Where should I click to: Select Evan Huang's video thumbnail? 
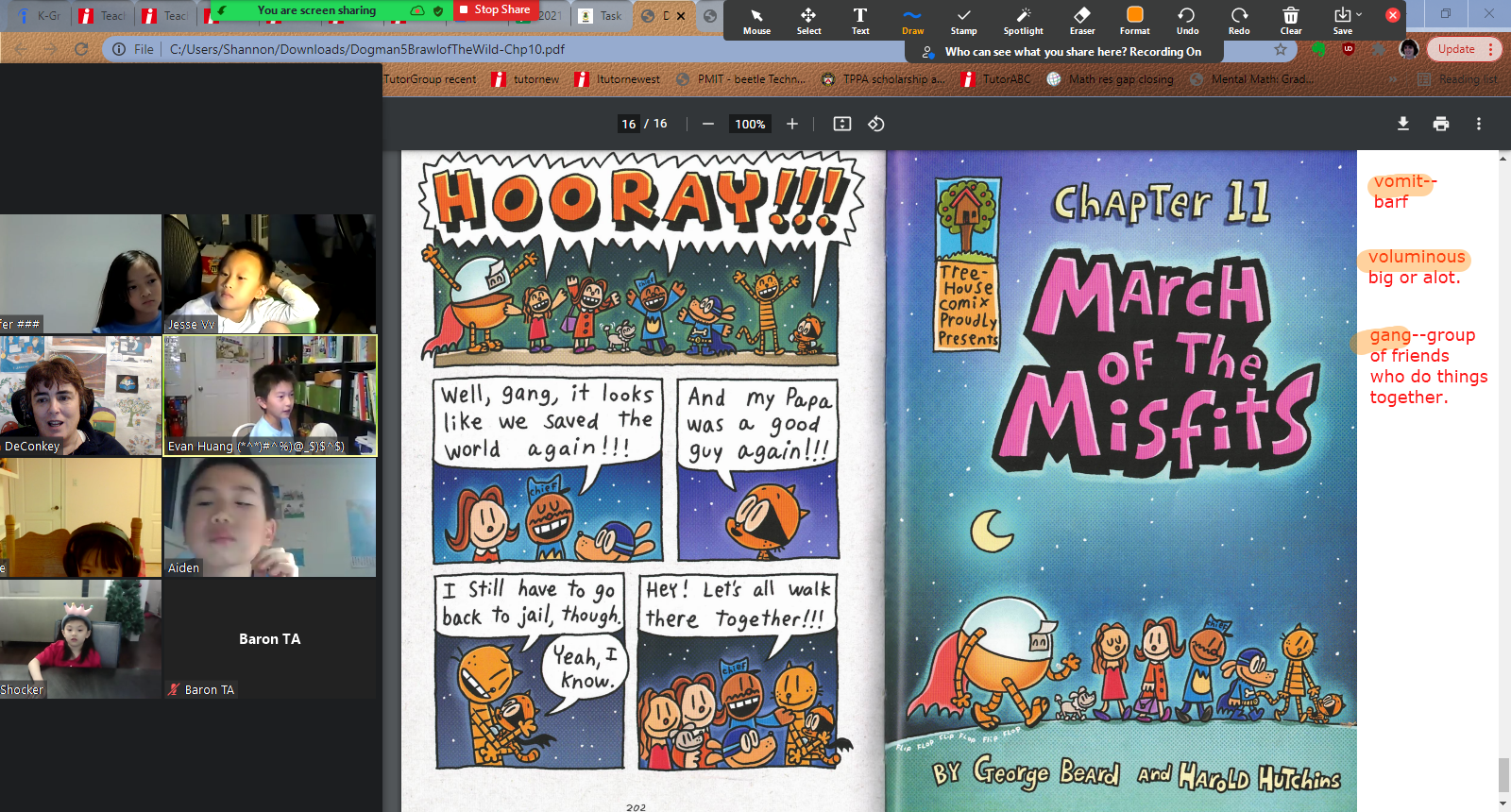pos(270,396)
